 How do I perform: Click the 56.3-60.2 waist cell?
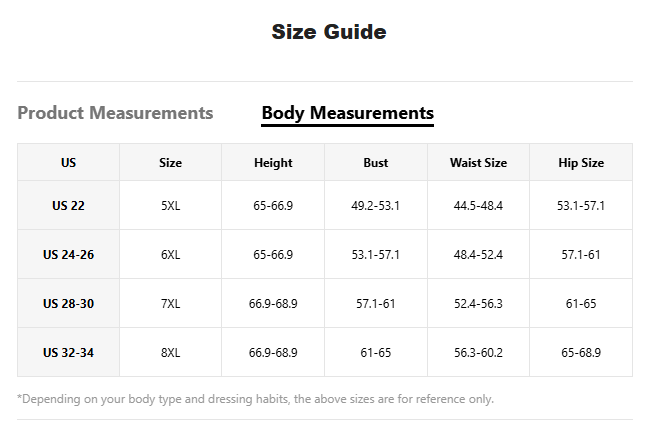478,353
